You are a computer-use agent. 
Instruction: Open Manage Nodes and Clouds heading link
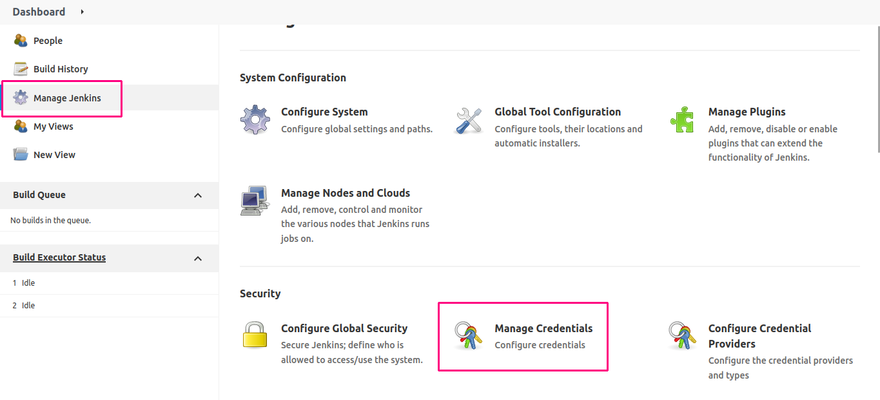tap(346, 193)
